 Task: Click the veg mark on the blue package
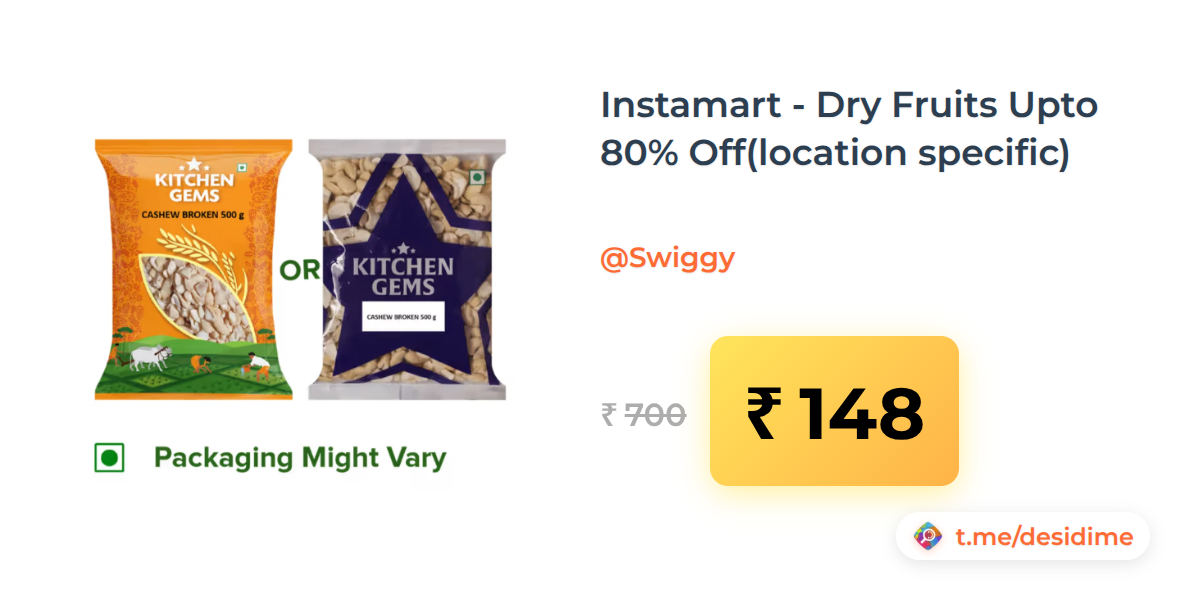[x=477, y=178]
